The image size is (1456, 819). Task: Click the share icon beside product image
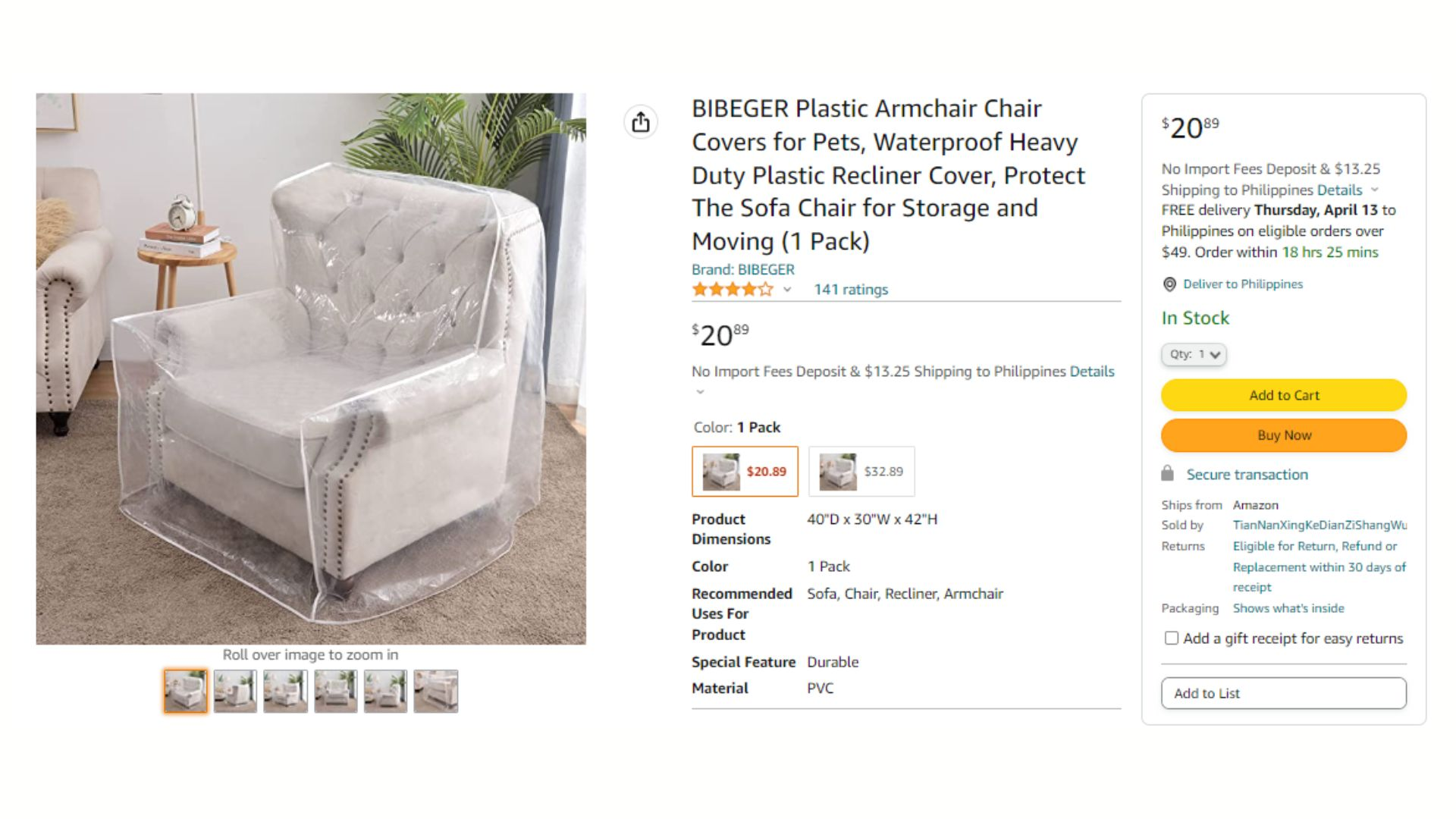tap(641, 122)
